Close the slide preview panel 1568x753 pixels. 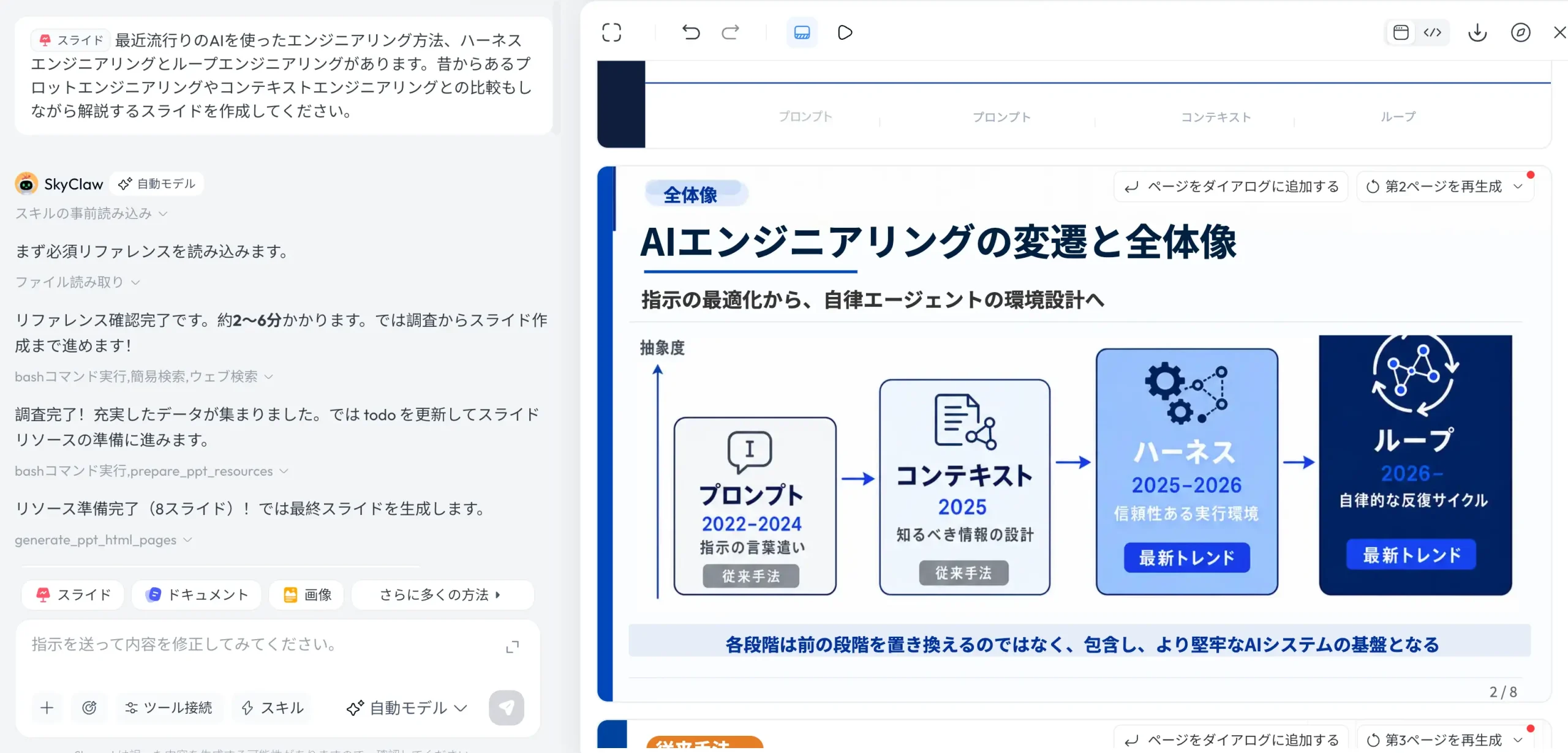(1559, 32)
